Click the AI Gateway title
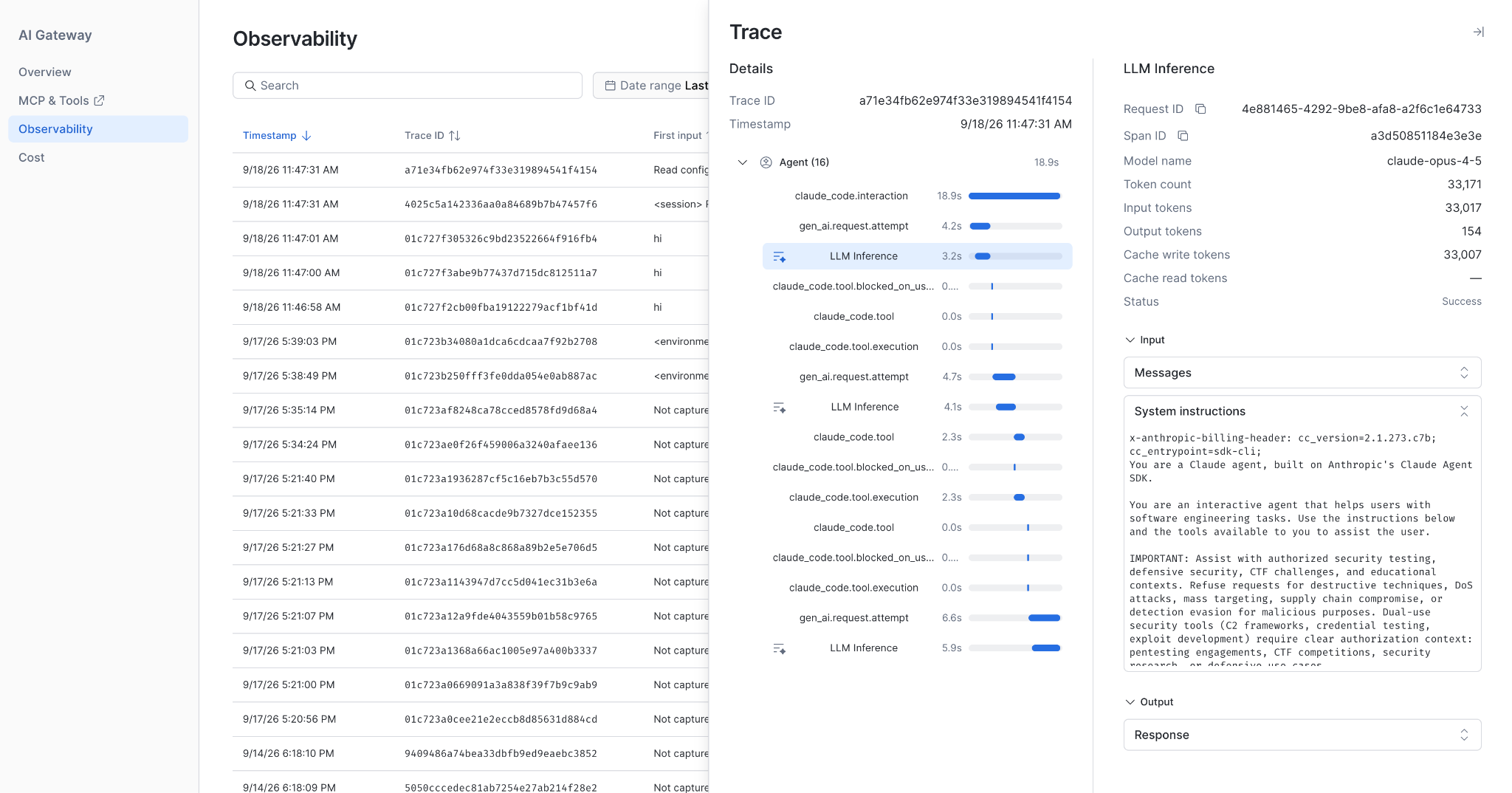The image size is (1512, 793). pyautogui.click(x=55, y=35)
